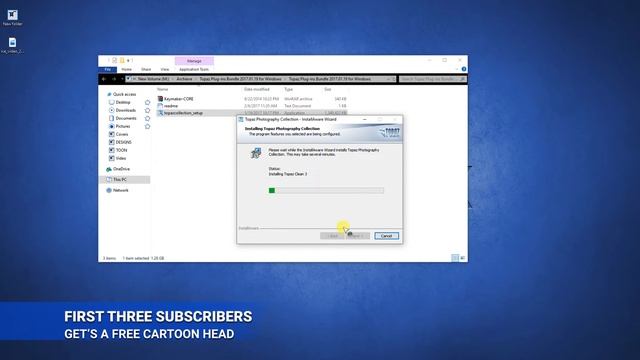The width and height of the screenshot is (640, 360).
Task: Open recent locations dropdown arrow
Action: pos(122,79)
